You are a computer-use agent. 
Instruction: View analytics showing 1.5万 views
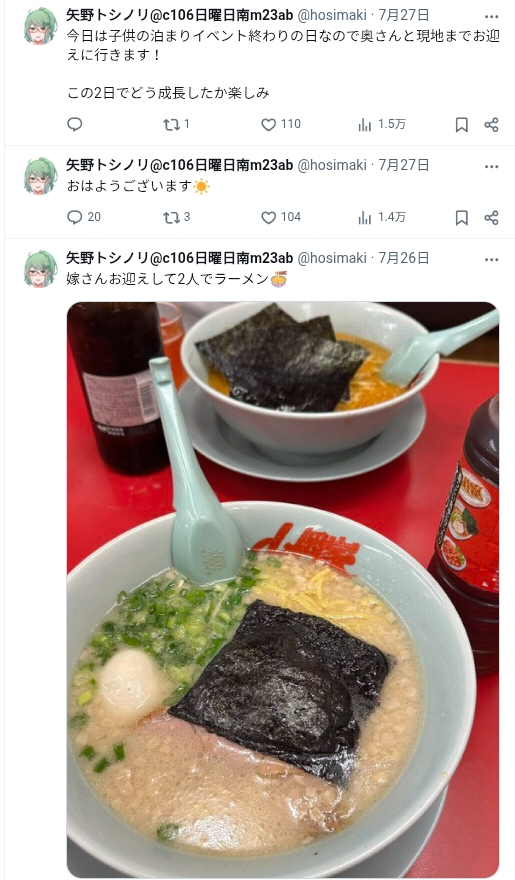click(381, 124)
